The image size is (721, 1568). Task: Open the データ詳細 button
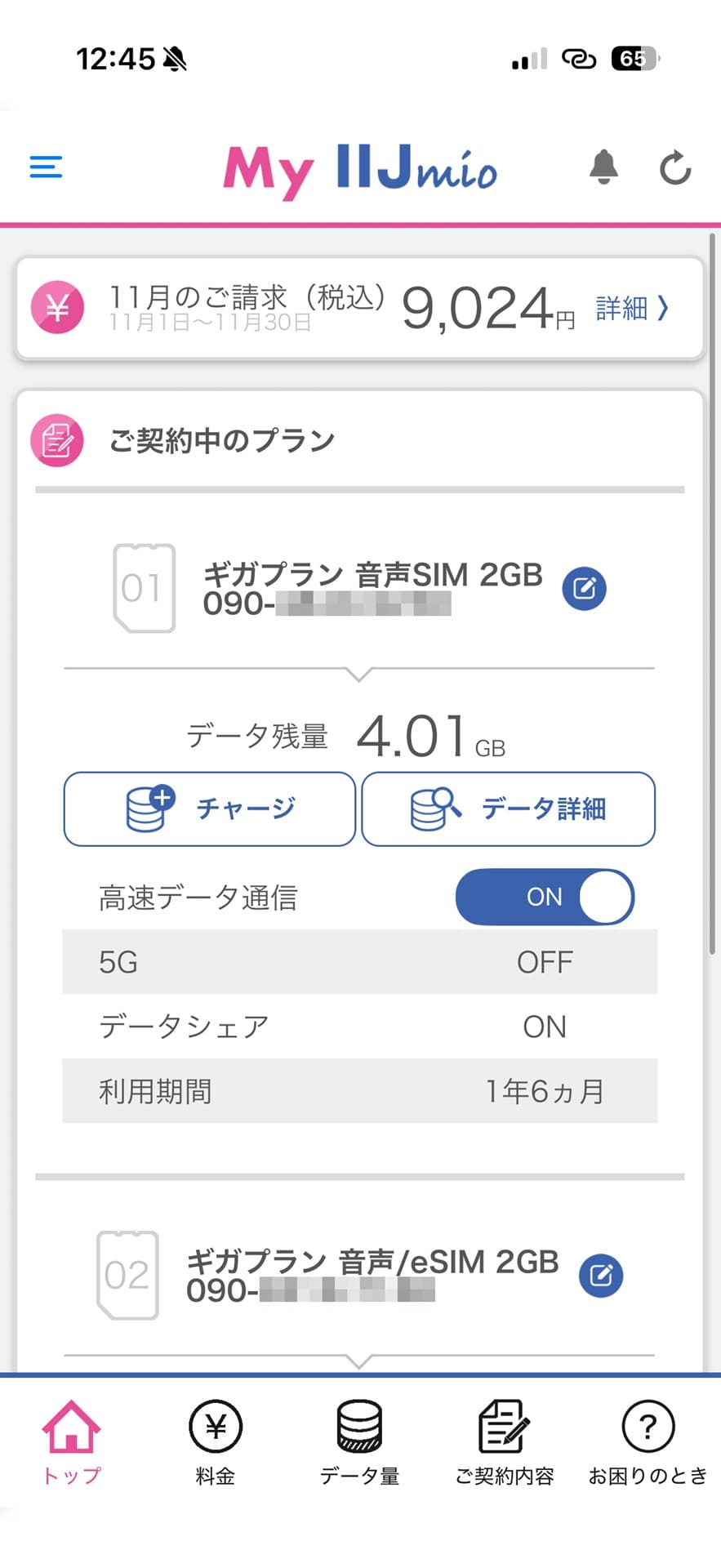pos(508,808)
